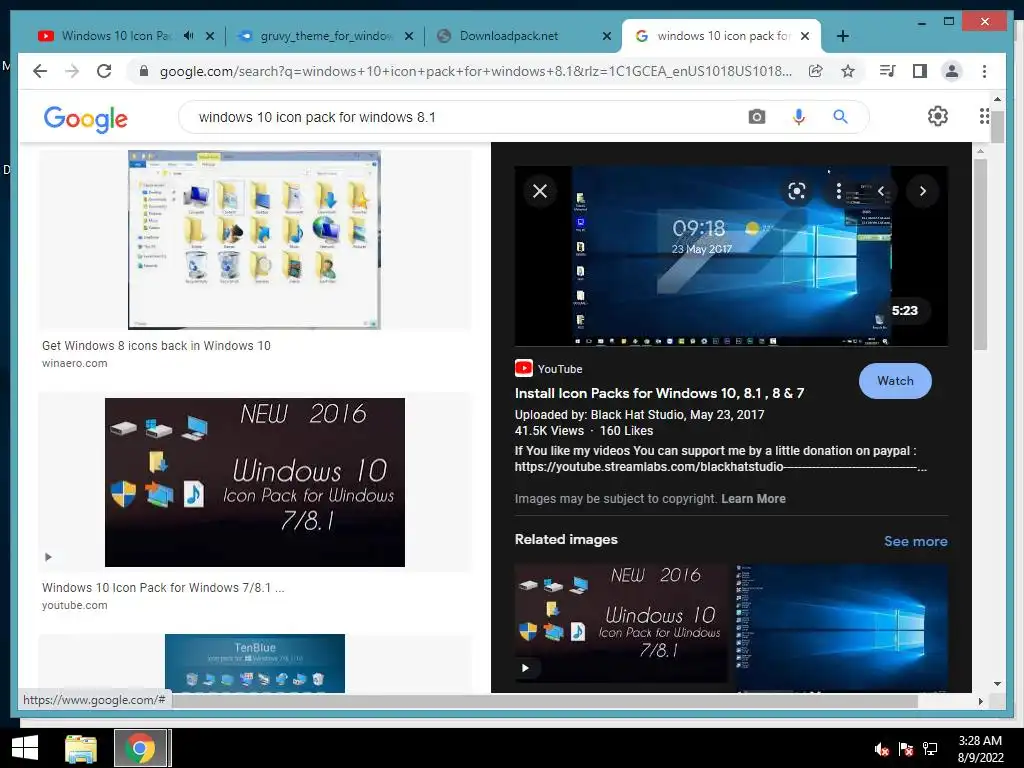The image size is (1024, 768).
Task: Open a new browser tab
Action: click(x=843, y=36)
